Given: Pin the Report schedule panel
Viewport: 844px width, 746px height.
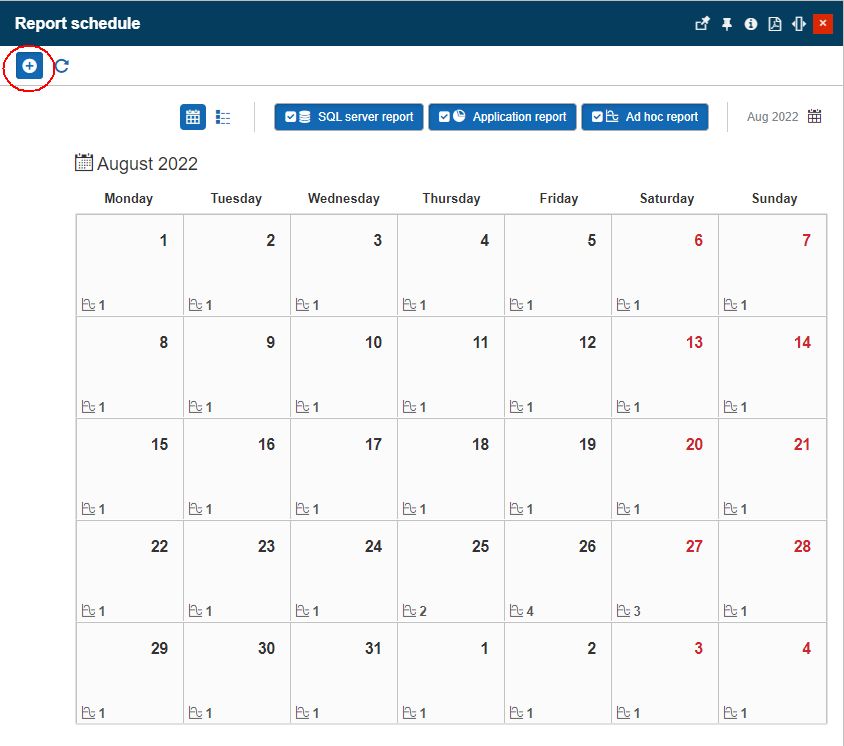Looking at the screenshot, I should 727,24.
